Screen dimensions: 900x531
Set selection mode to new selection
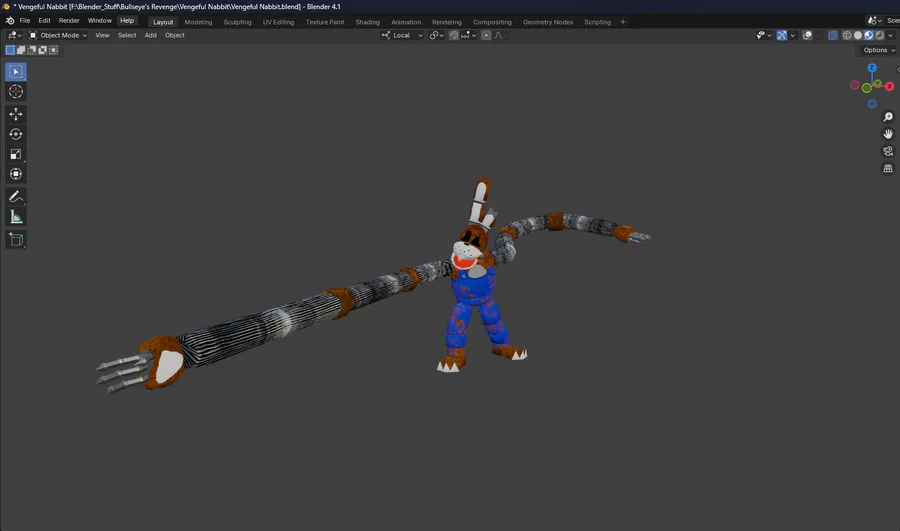point(10,50)
